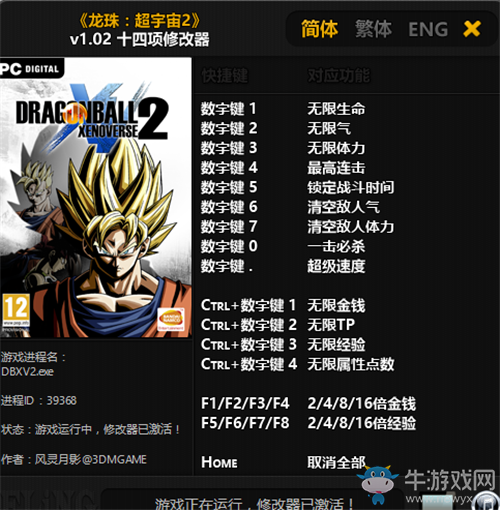Enable 一击必杀 option

336,247
